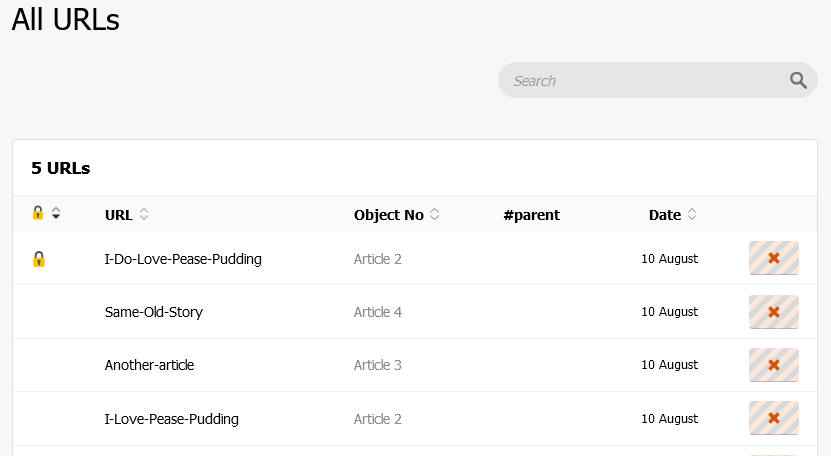Viewport: 831px width, 456px height.
Task: Delete the Another-article URL row
Action: (x=773, y=365)
